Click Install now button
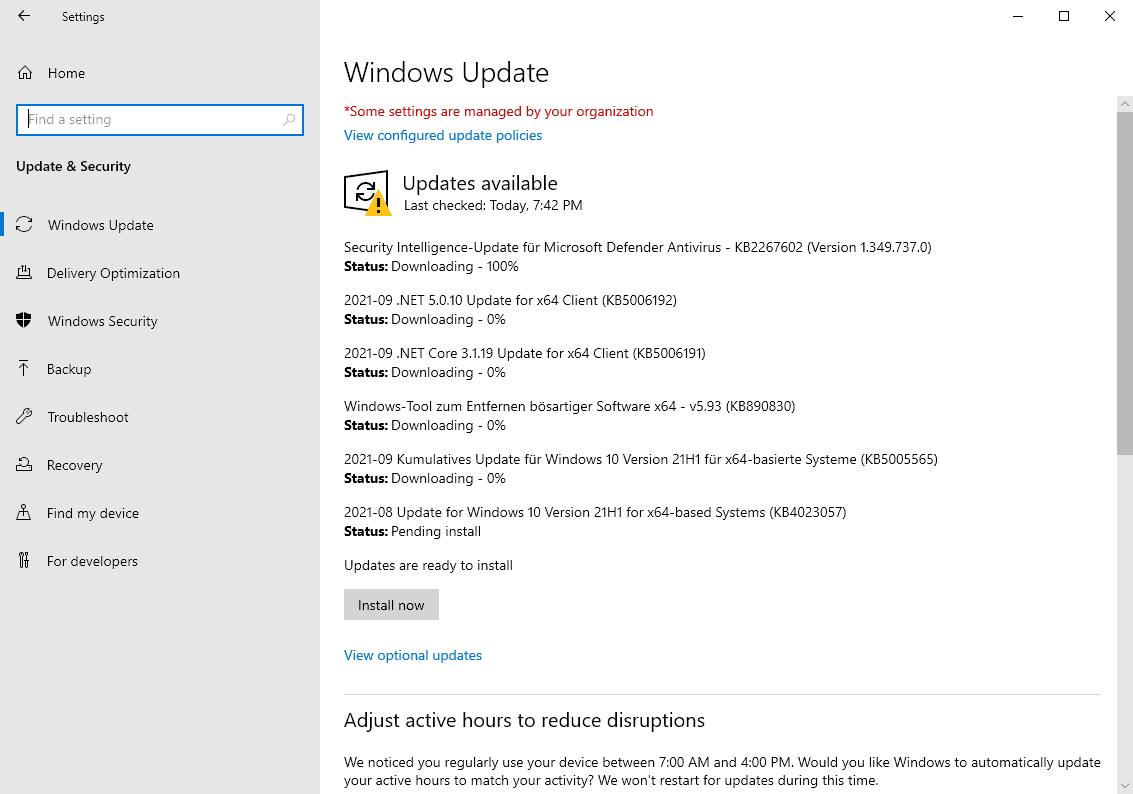1133x794 pixels. coord(391,605)
